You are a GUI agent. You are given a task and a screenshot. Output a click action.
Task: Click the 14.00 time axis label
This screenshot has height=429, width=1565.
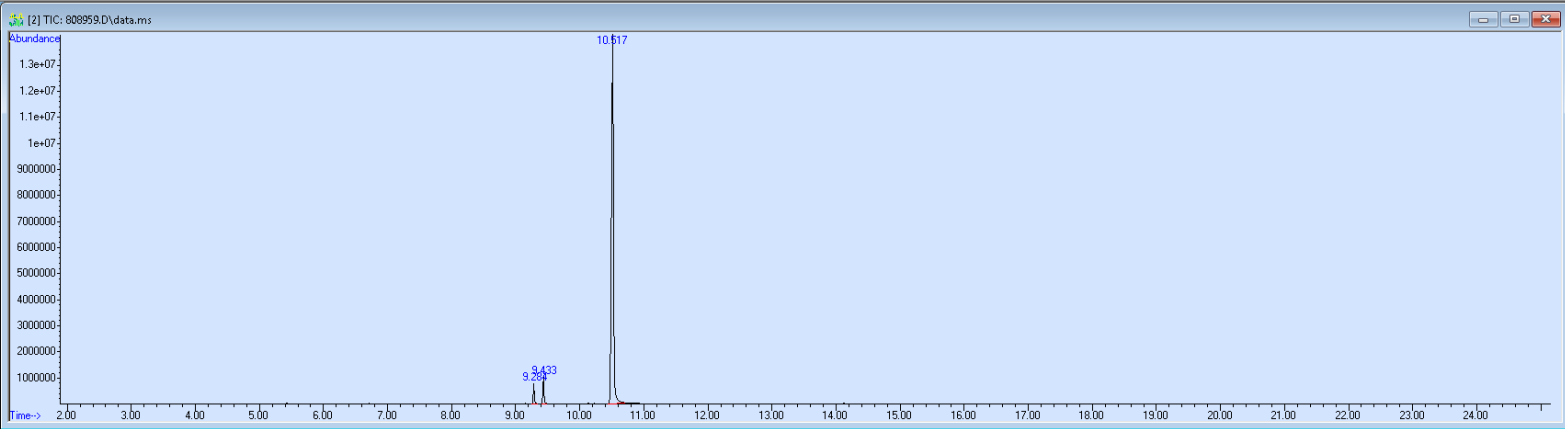pos(835,414)
